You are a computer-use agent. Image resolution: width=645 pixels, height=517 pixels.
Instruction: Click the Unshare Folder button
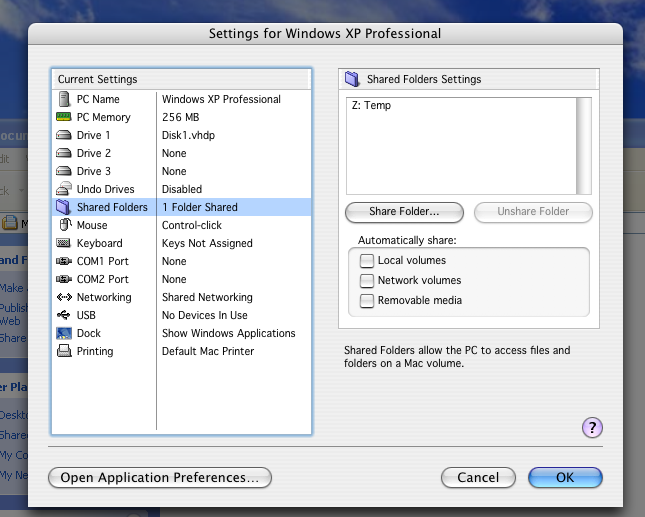click(x=533, y=212)
